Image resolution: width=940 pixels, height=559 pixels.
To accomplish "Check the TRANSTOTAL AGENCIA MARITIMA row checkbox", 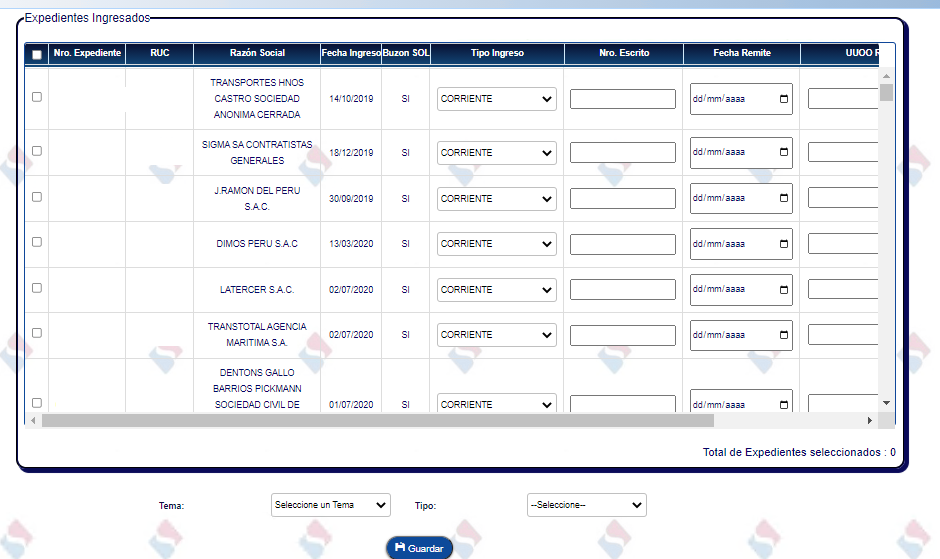I will point(37,333).
